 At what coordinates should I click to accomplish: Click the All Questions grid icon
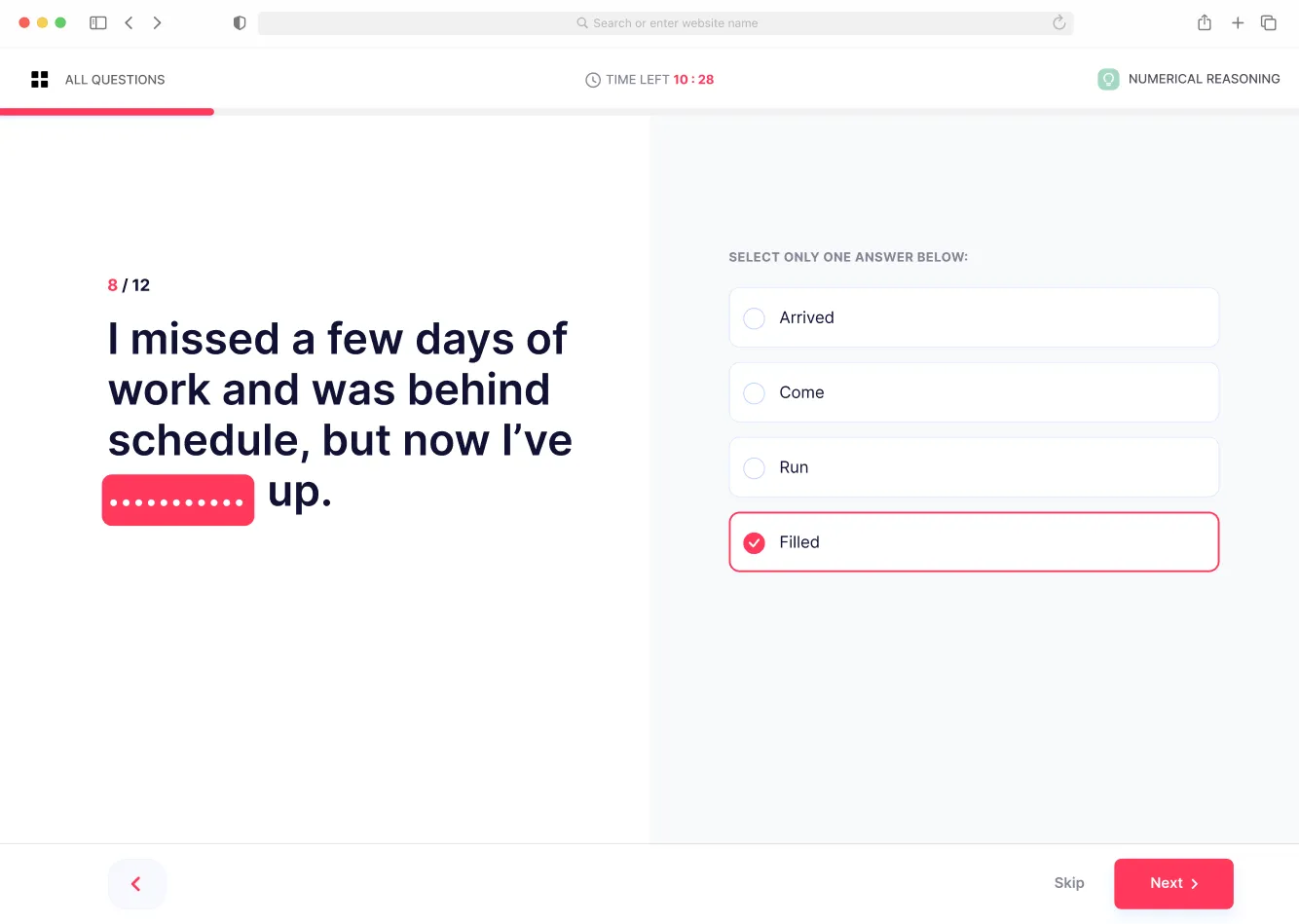coord(40,80)
